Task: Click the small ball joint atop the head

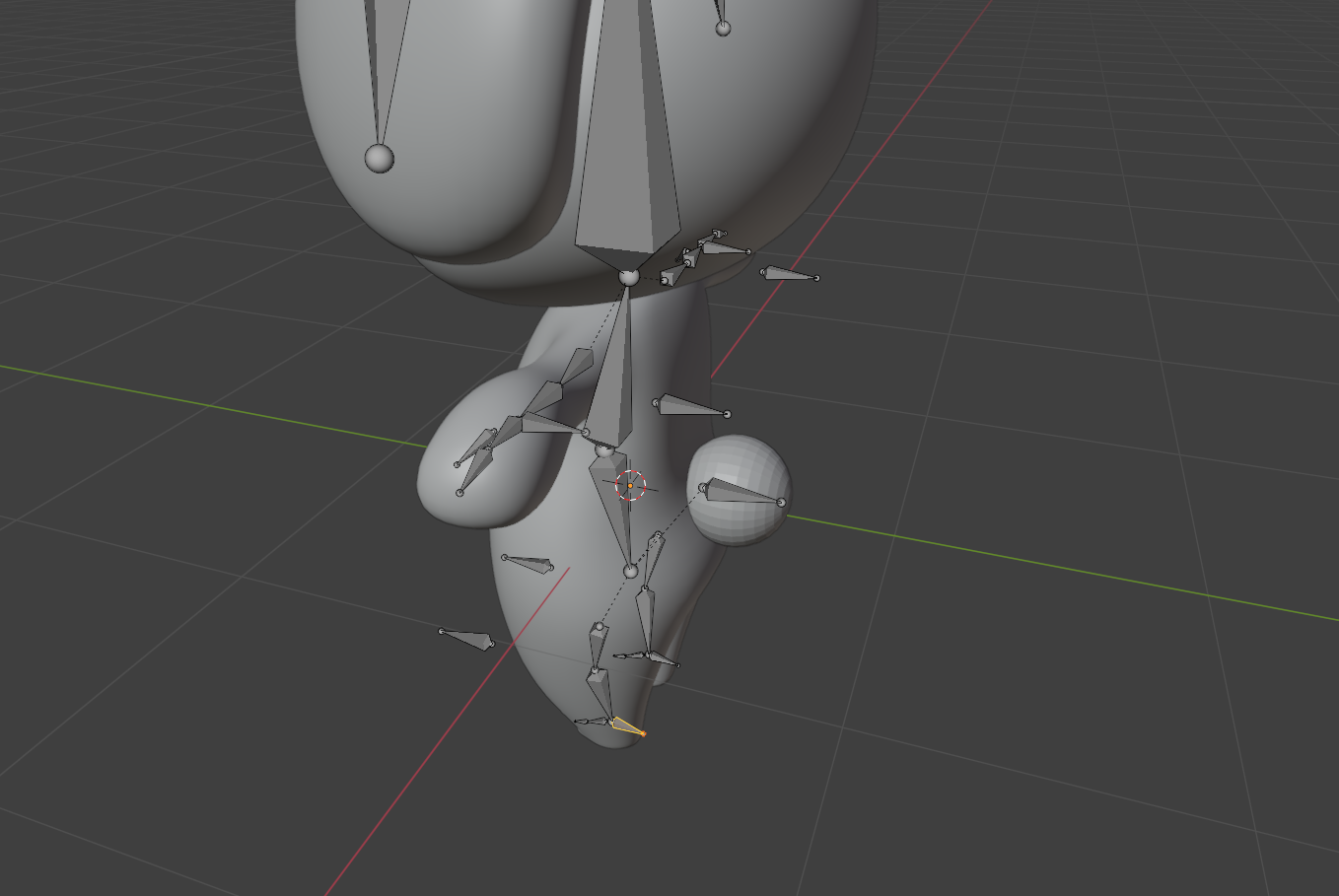Action: (723, 28)
